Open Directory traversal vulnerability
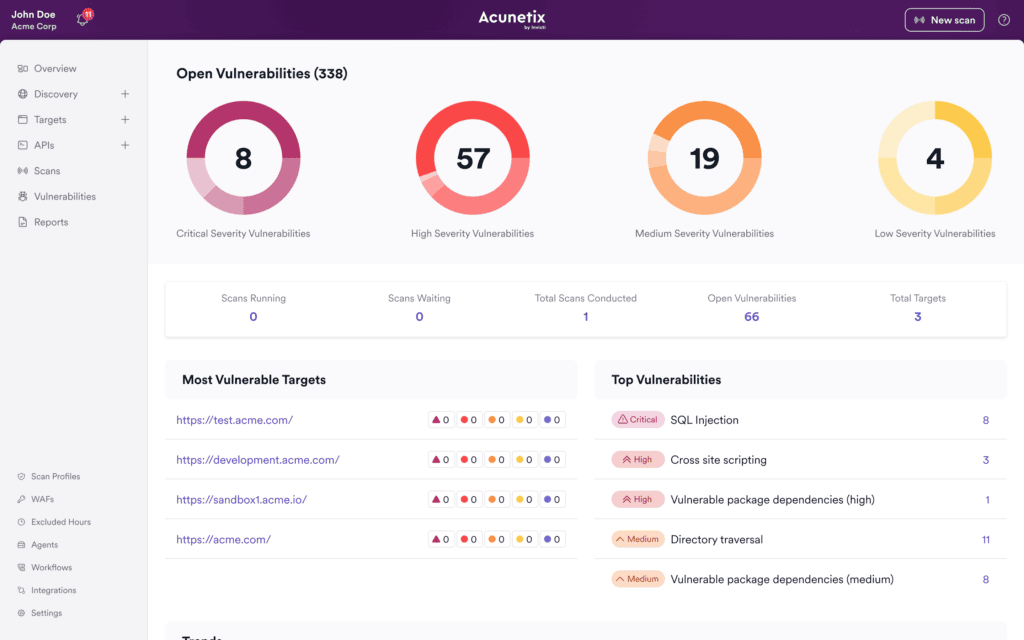1024x640 pixels. pos(716,539)
